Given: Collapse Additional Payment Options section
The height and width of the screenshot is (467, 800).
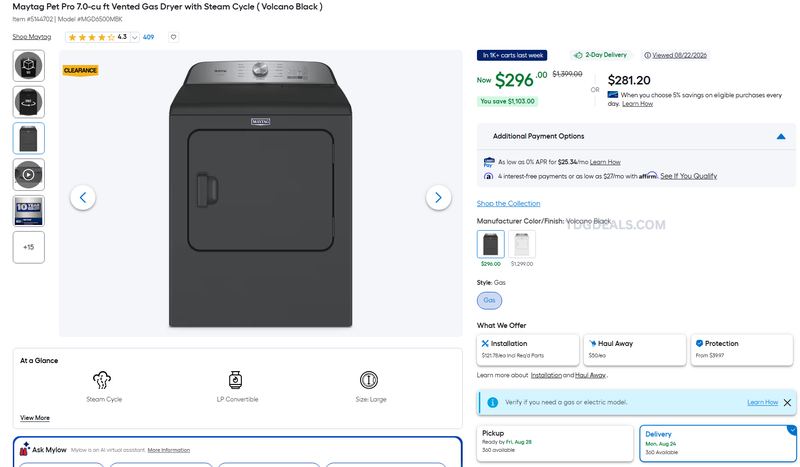Looking at the screenshot, I should [781, 136].
